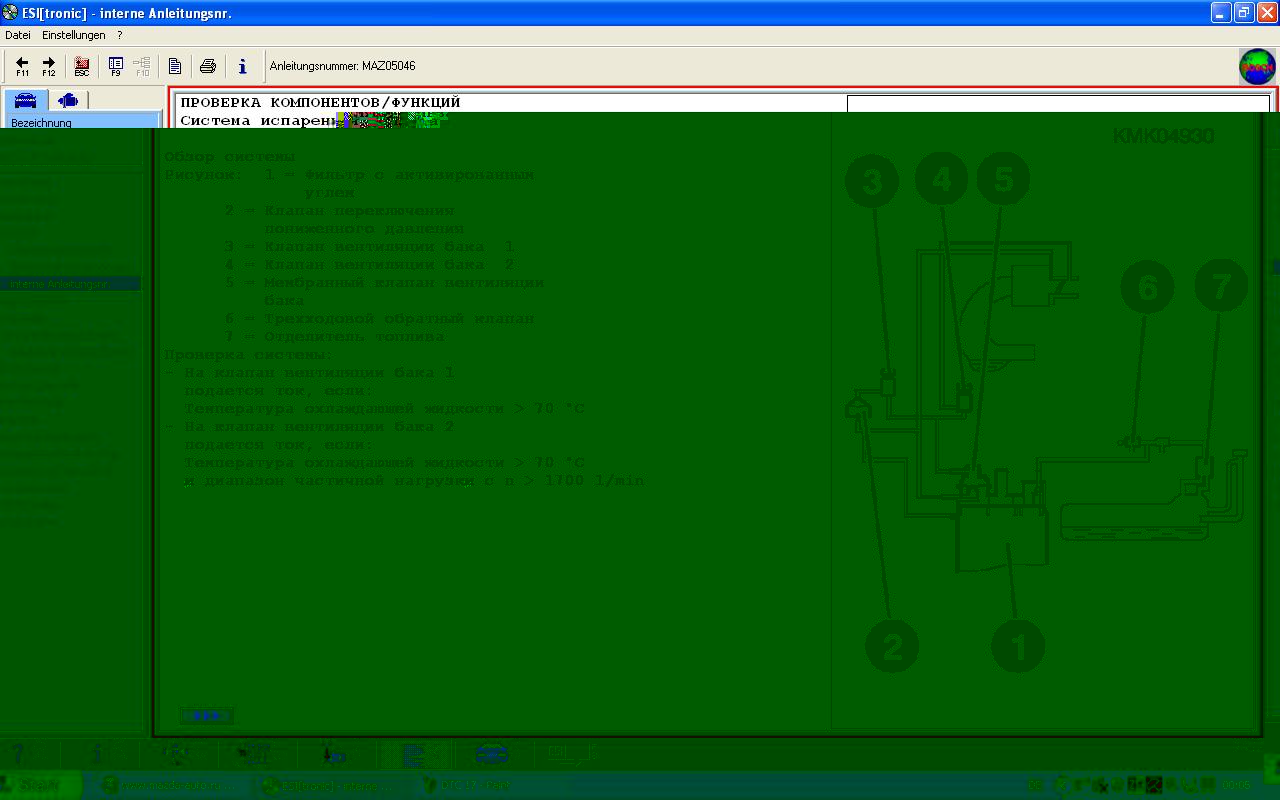
Task: Open the Einstellungen menu
Action: click(x=73, y=35)
